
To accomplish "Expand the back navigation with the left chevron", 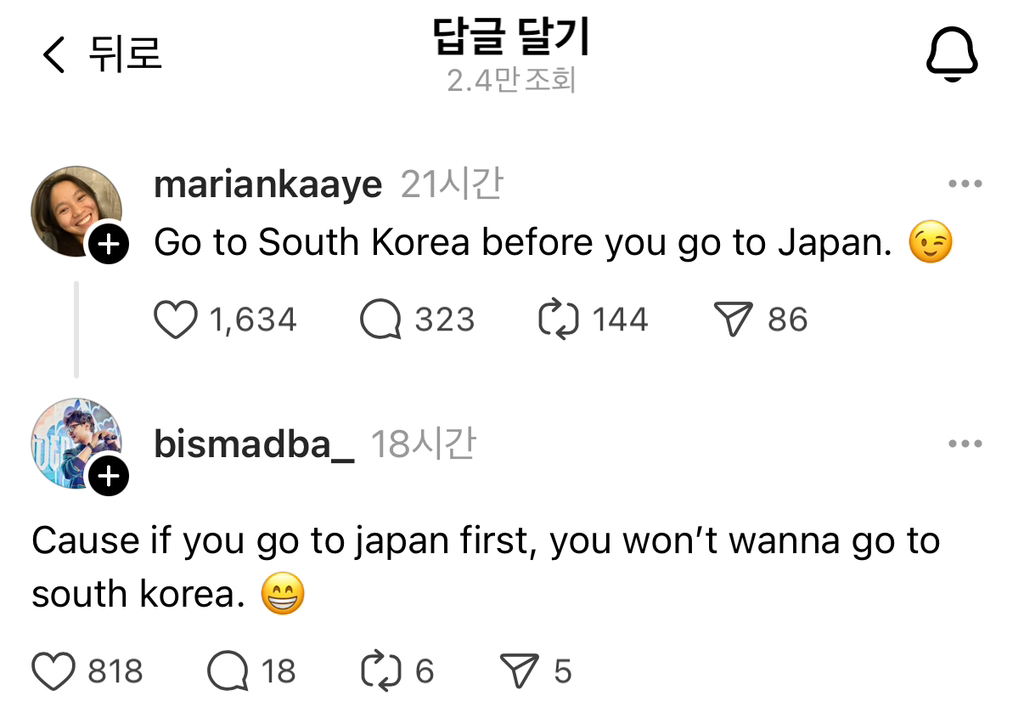I will click(52, 55).
